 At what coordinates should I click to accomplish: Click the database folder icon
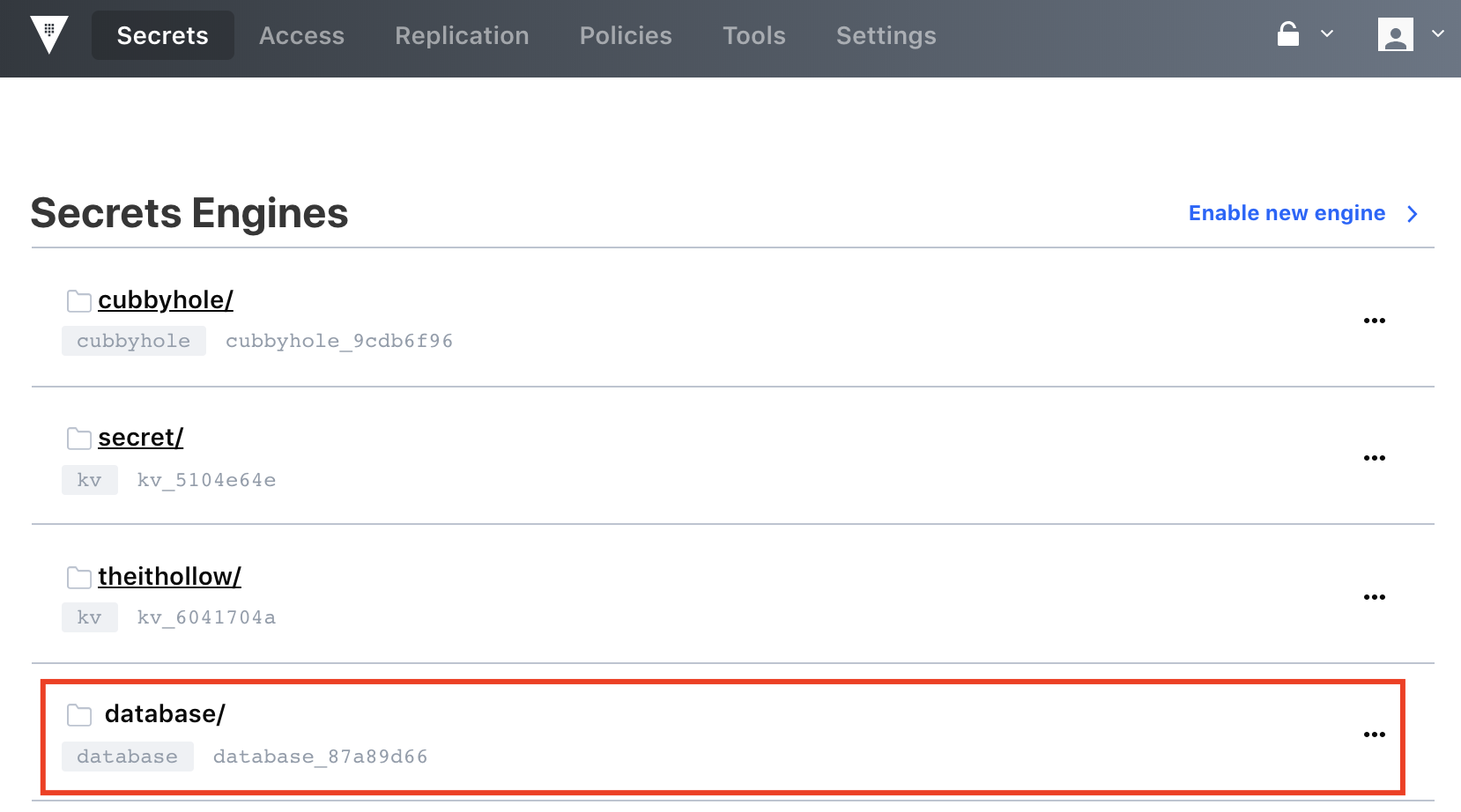79,715
